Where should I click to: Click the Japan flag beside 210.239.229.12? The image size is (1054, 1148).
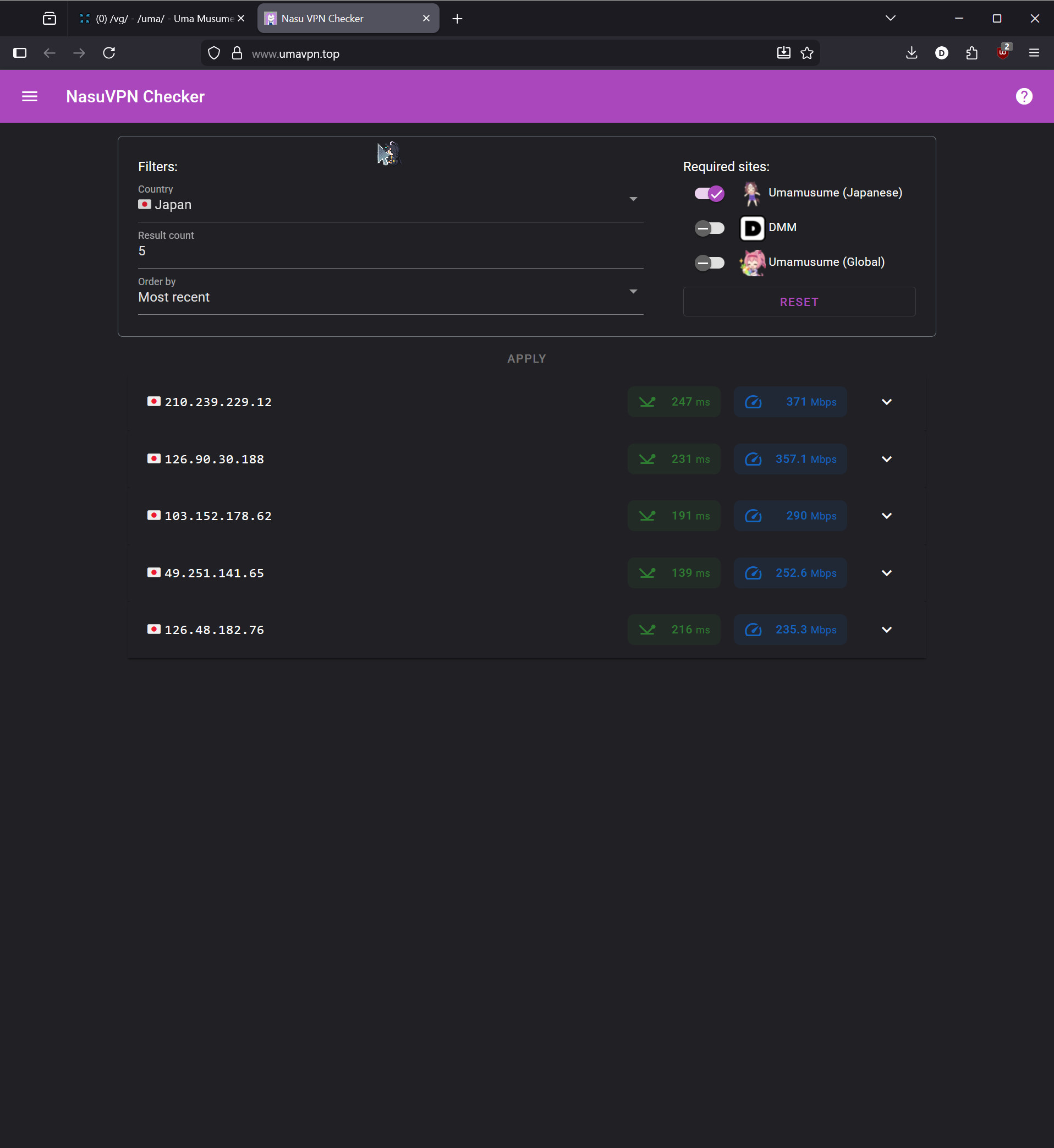[x=154, y=402]
